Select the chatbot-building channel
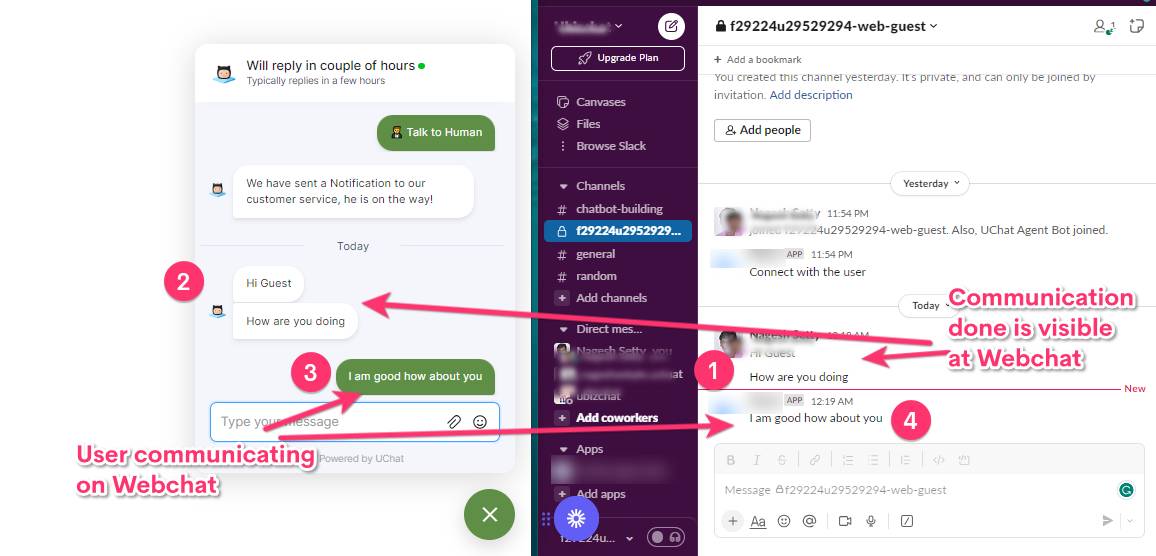Viewport: 1156px width, 556px height. click(x=619, y=209)
